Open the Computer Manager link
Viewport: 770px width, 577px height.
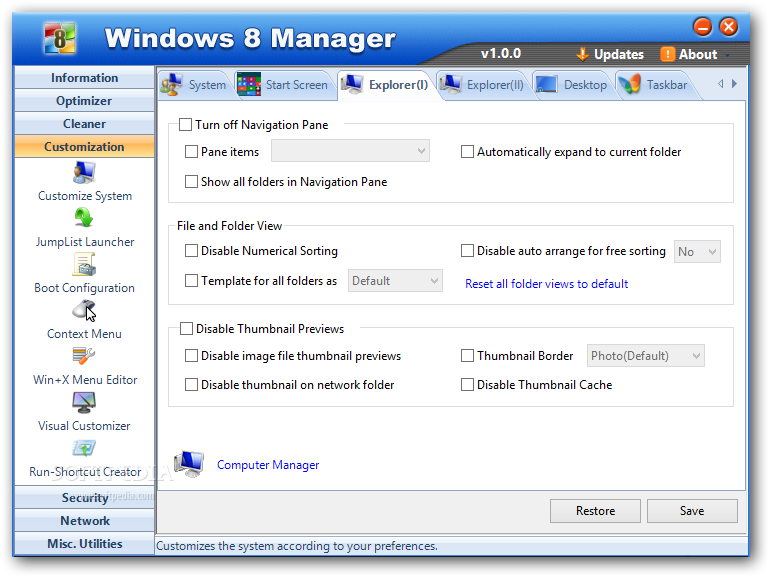(x=268, y=465)
